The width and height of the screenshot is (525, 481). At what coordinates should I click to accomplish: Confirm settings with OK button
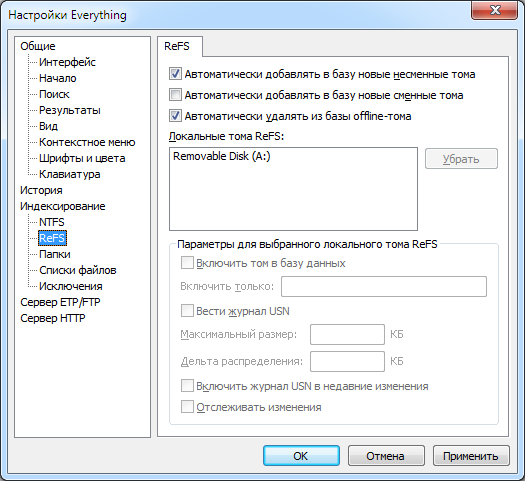point(301,456)
